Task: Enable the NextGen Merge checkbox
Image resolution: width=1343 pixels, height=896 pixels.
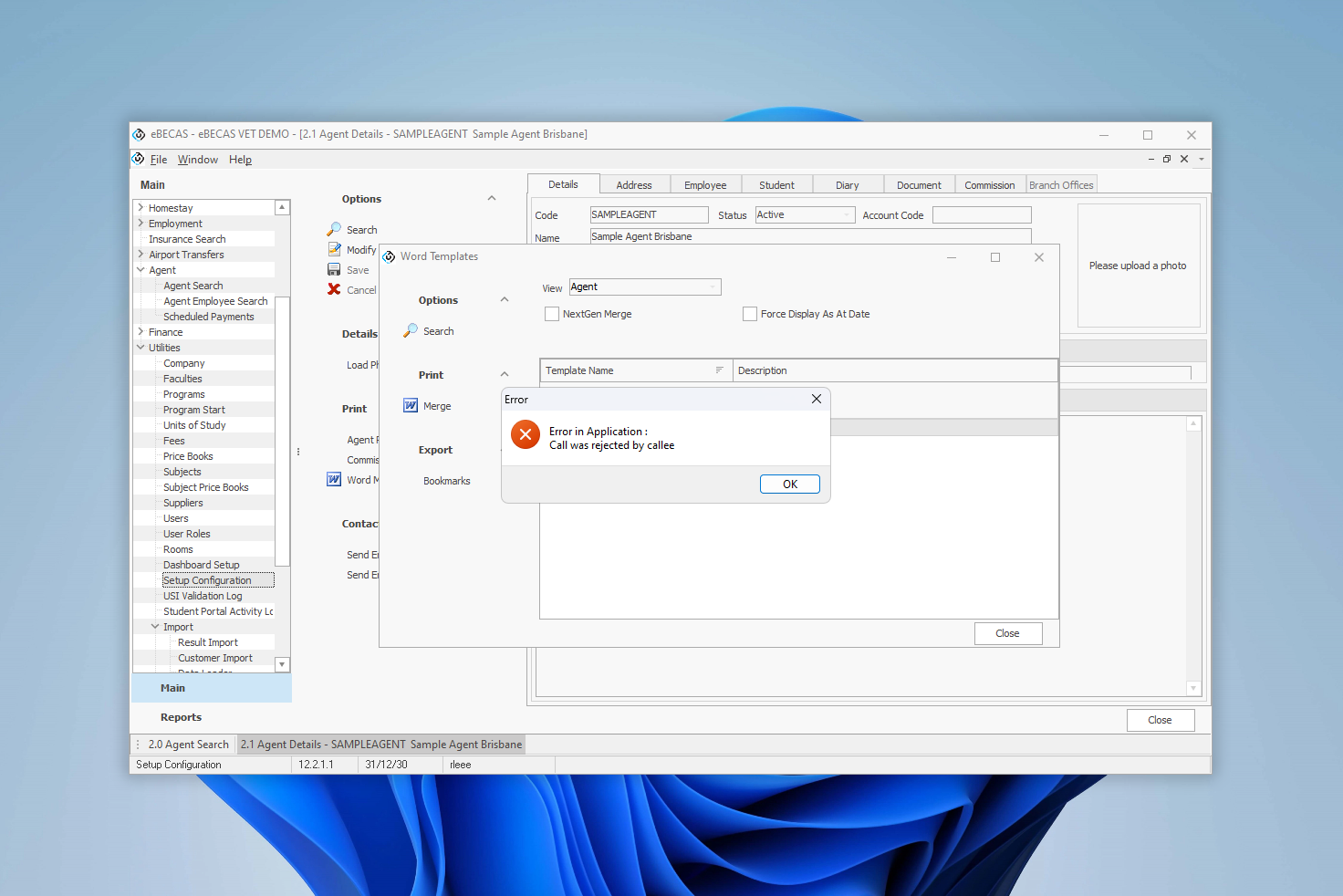Action: [x=552, y=314]
